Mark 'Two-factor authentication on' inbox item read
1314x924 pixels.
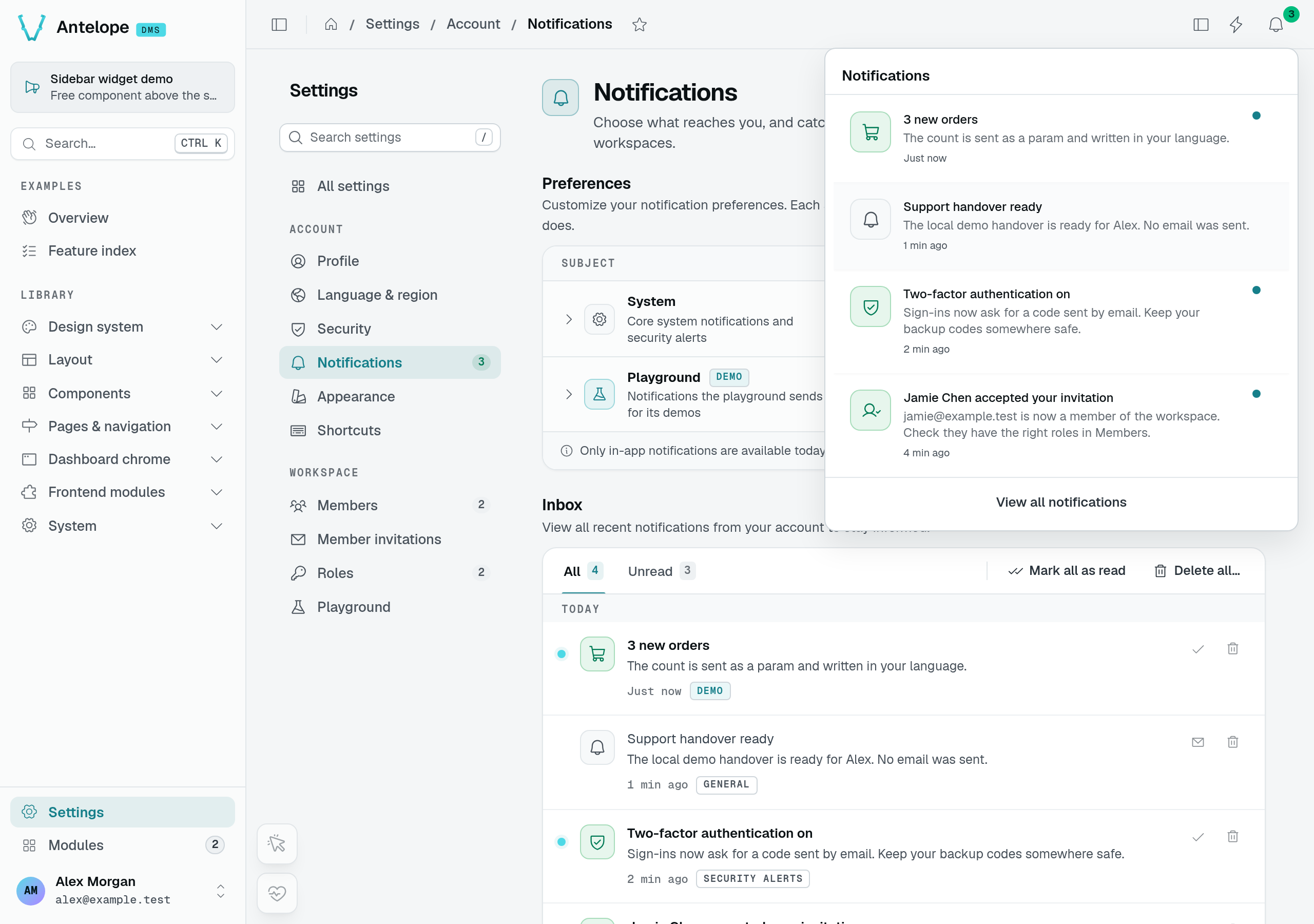click(1198, 836)
